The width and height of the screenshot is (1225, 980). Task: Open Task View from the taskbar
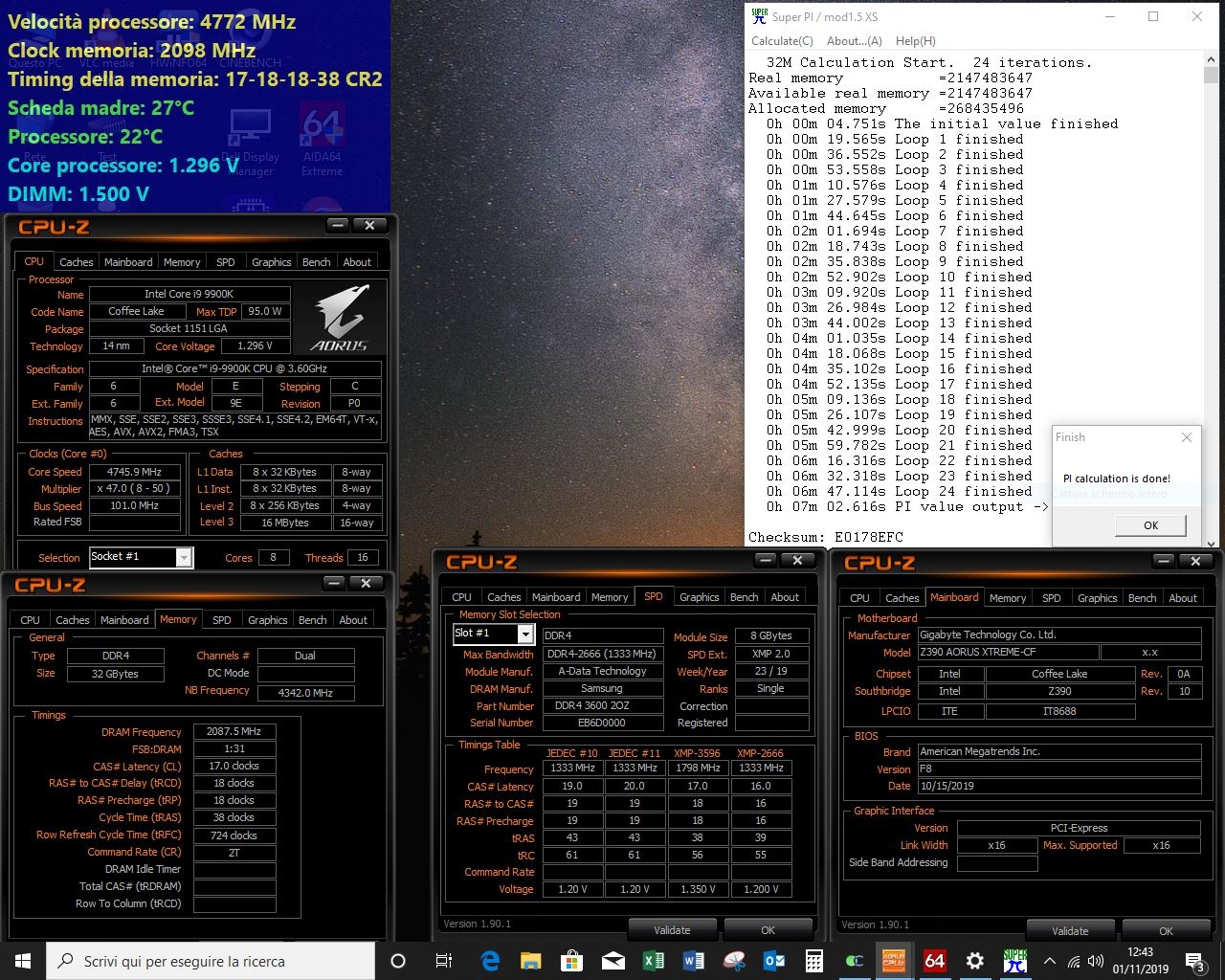click(444, 961)
